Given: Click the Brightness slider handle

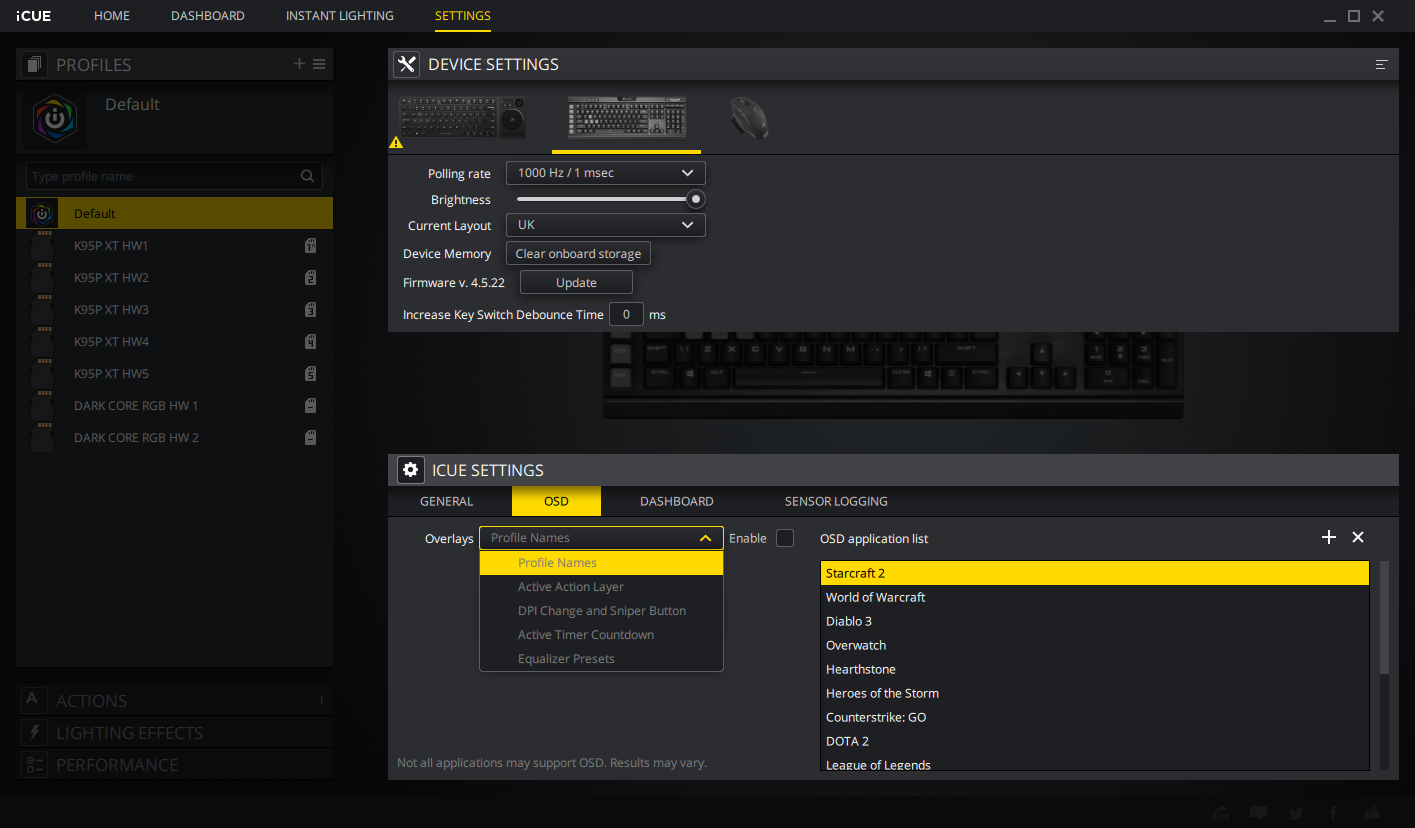Looking at the screenshot, I should pyautogui.click(x=696, y=199).
